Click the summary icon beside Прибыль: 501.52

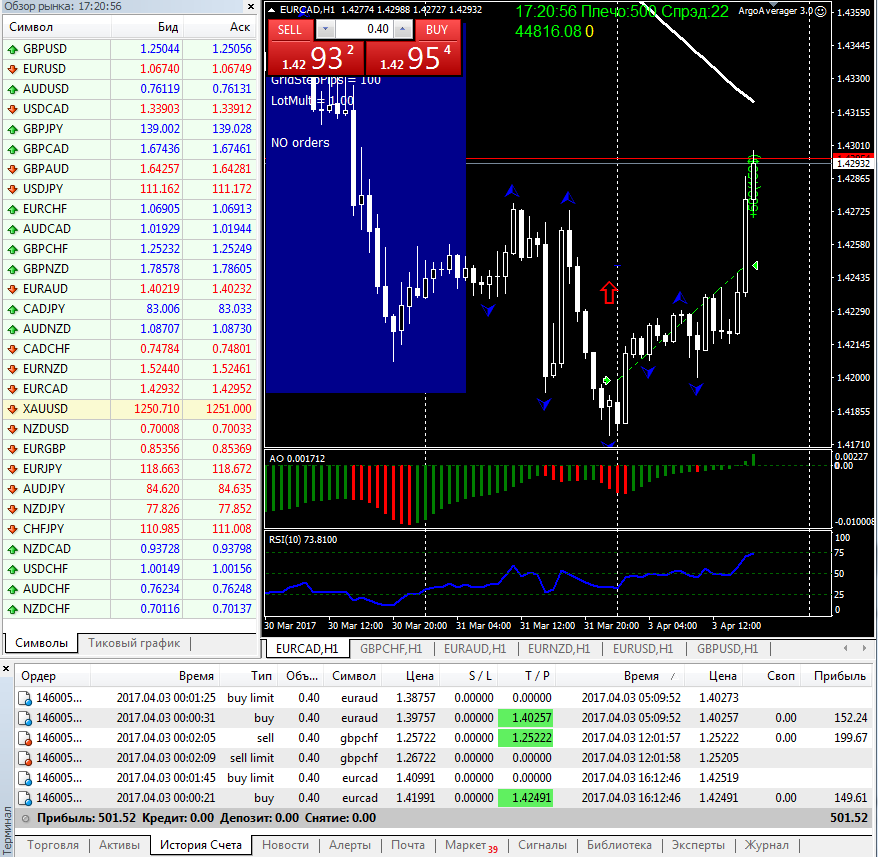point(26,818)
